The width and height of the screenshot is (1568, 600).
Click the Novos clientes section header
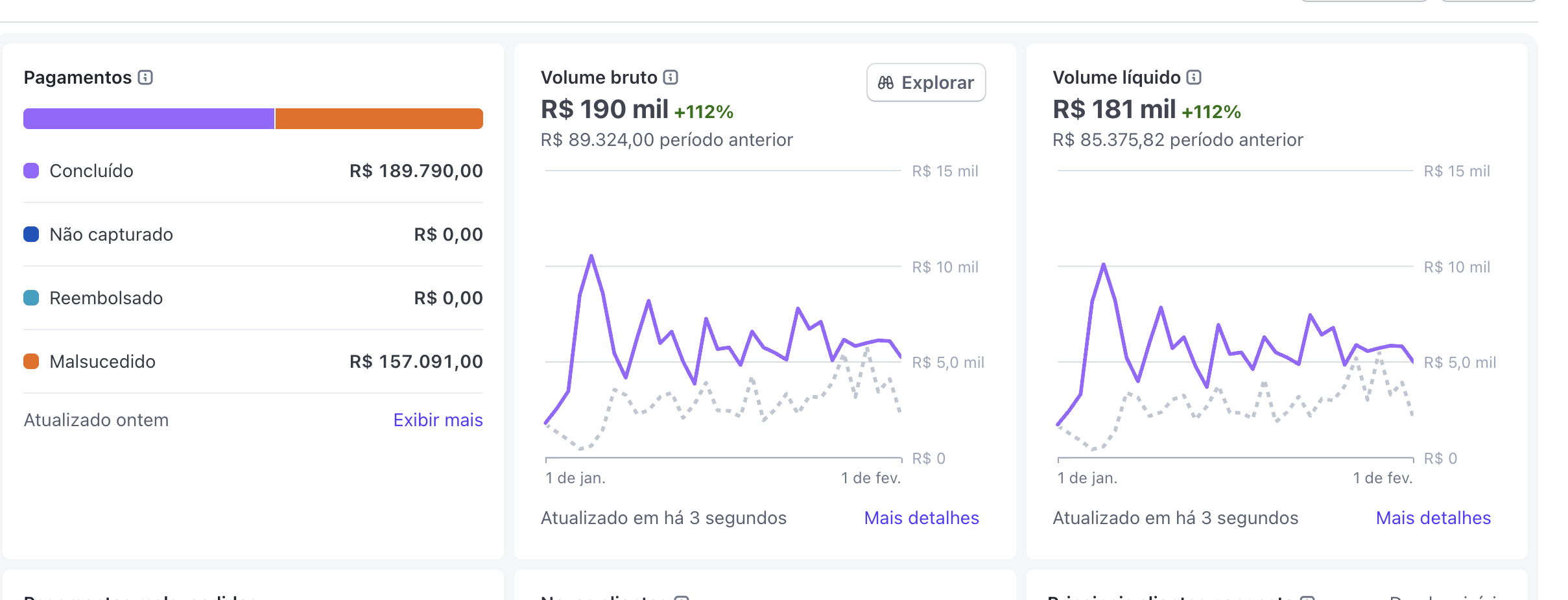coord(606,597)
